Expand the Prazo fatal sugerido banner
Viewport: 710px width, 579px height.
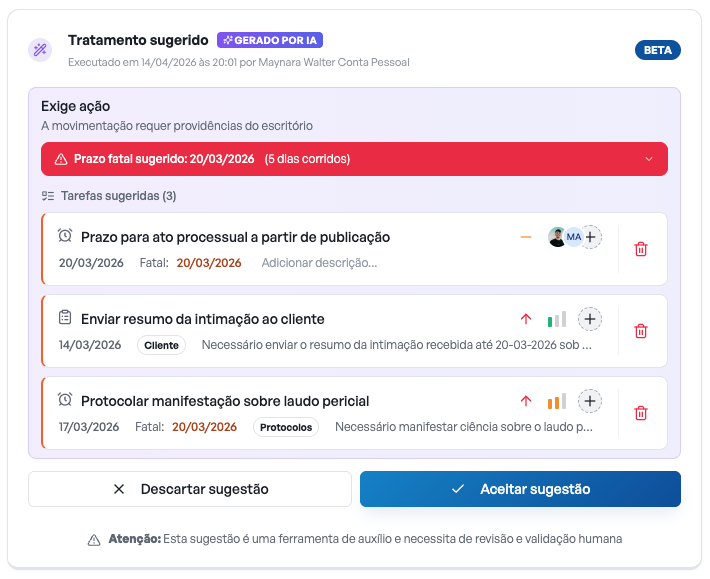648,159
